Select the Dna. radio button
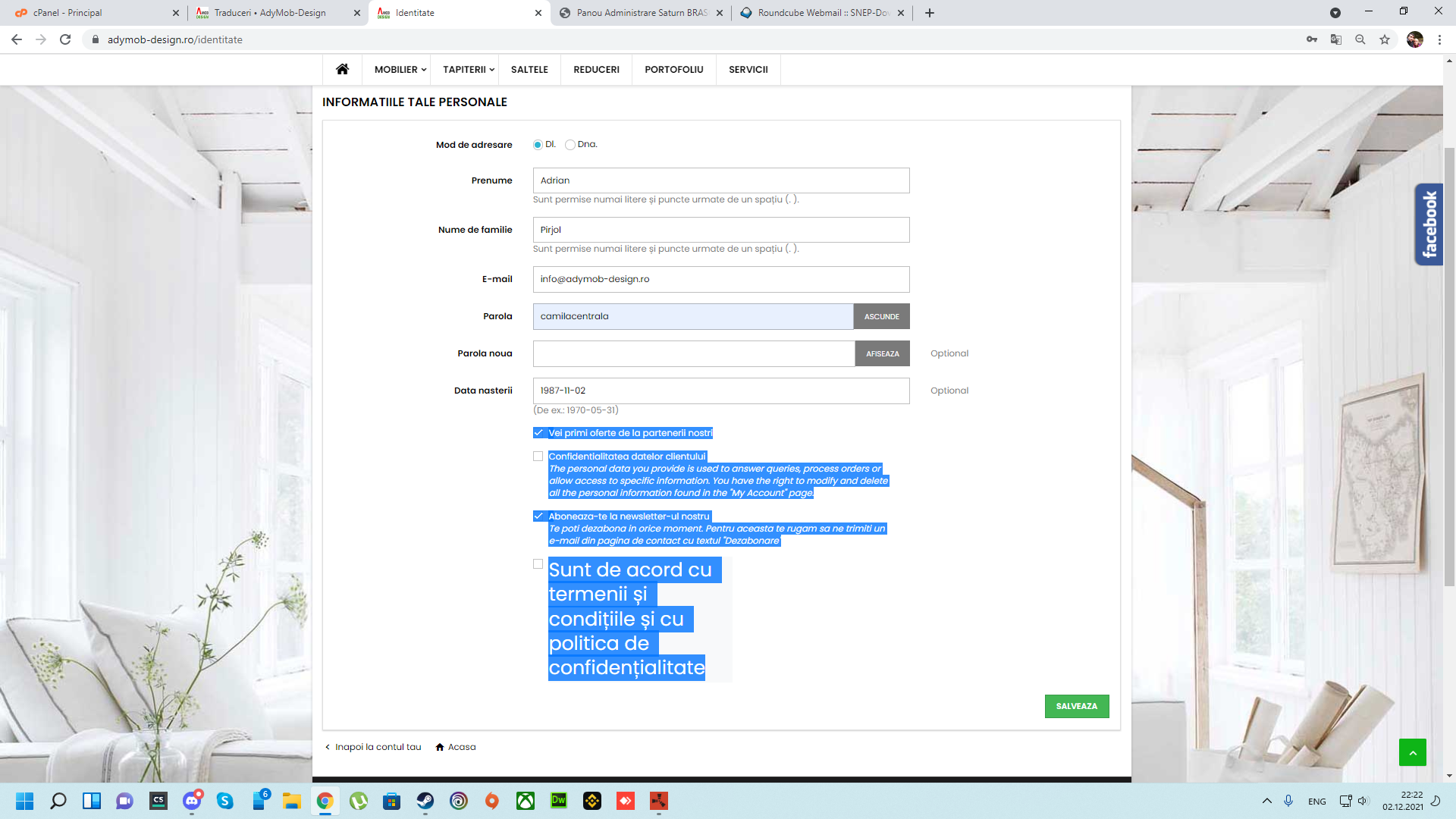Viewport: 1456px width, 819px height. [x=570, y=145]
